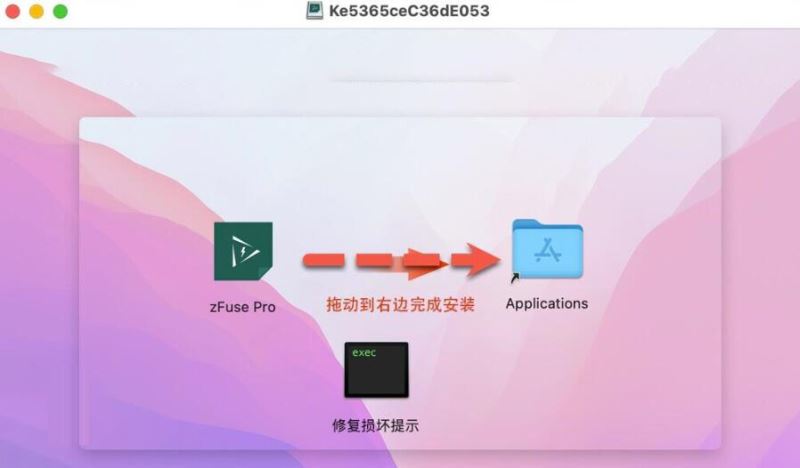Close the window with the red button

(12, 11)
